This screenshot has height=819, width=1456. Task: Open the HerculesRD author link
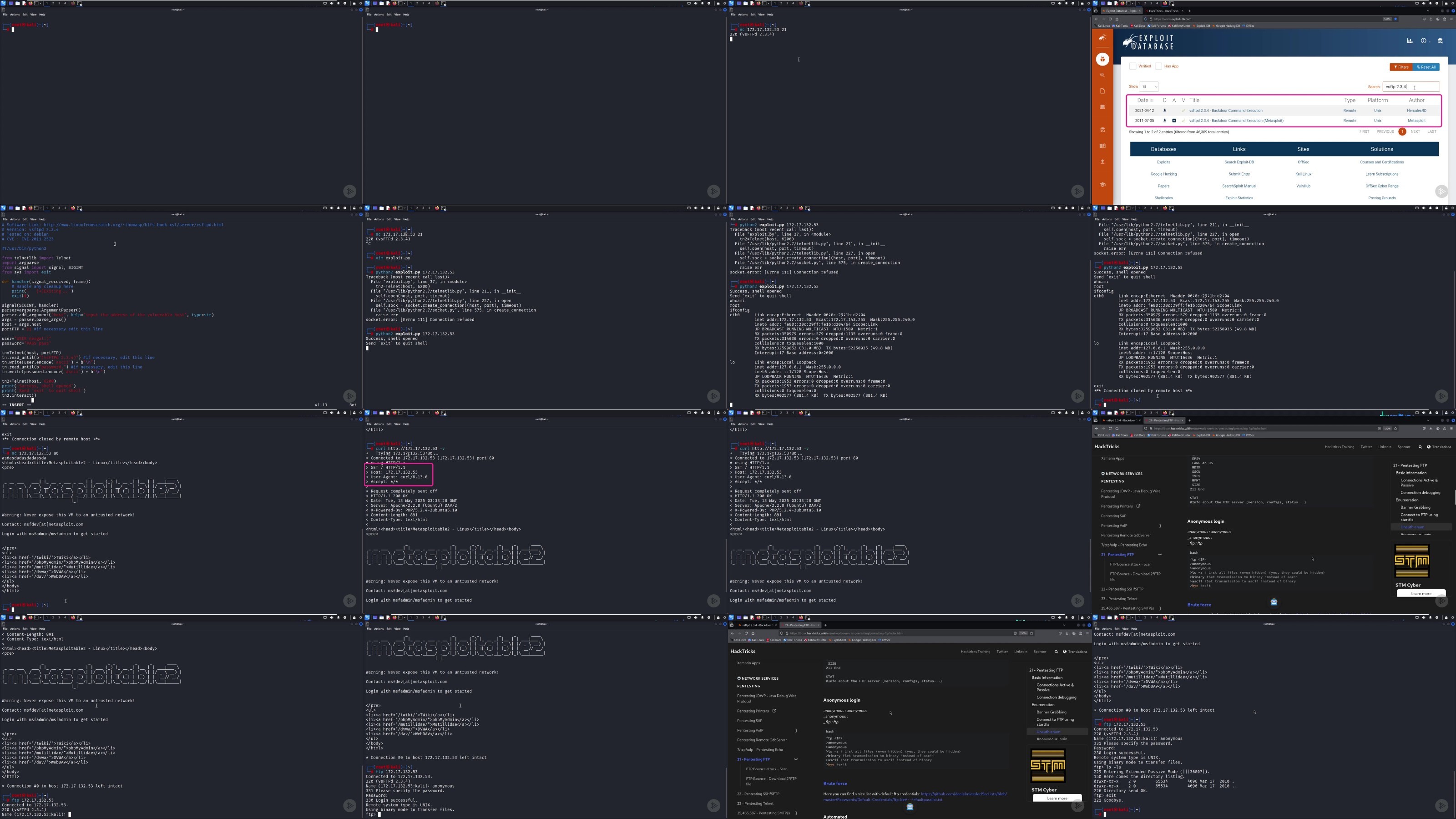1416,111
